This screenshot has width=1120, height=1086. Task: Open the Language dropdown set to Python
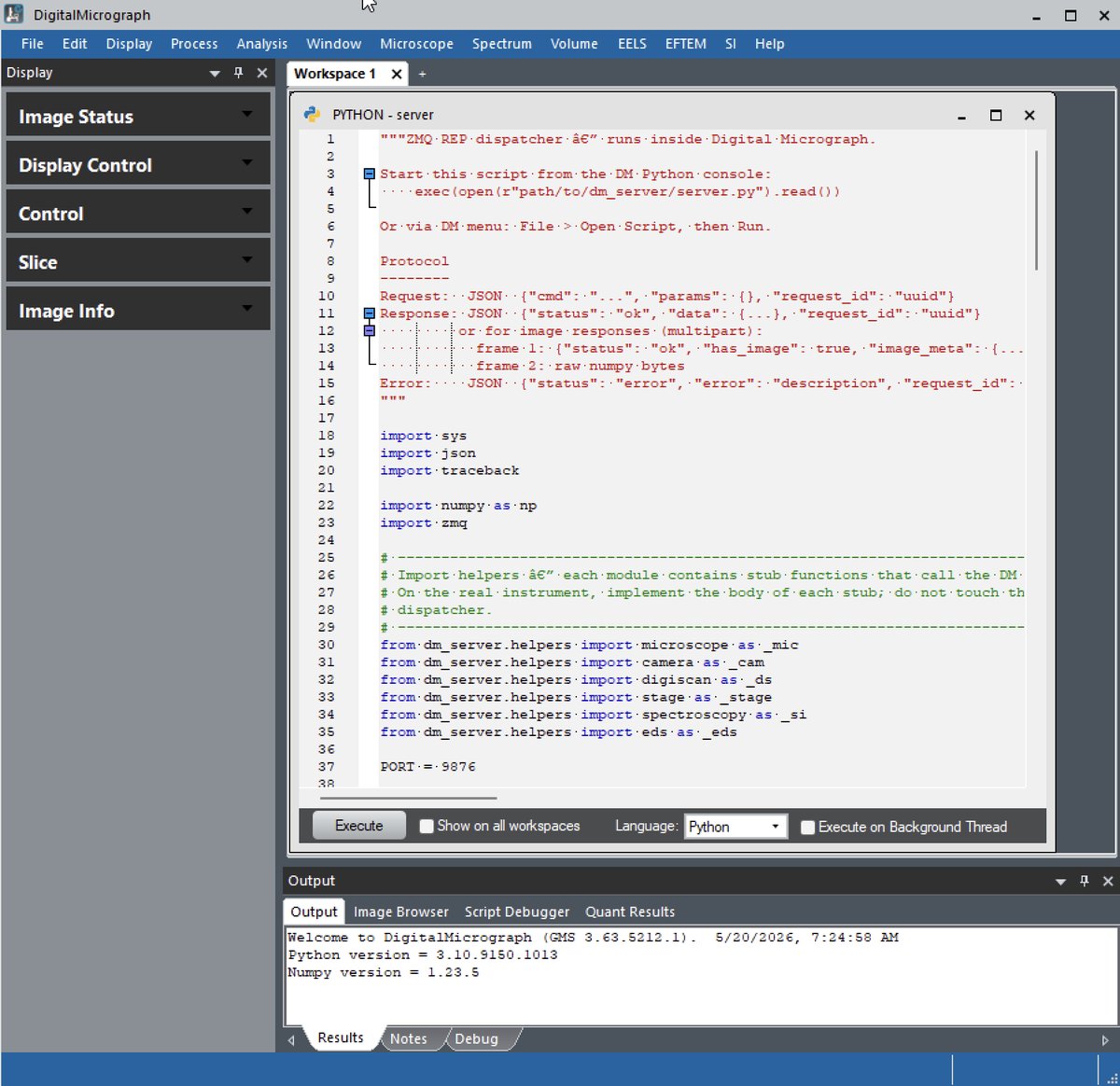735,827
